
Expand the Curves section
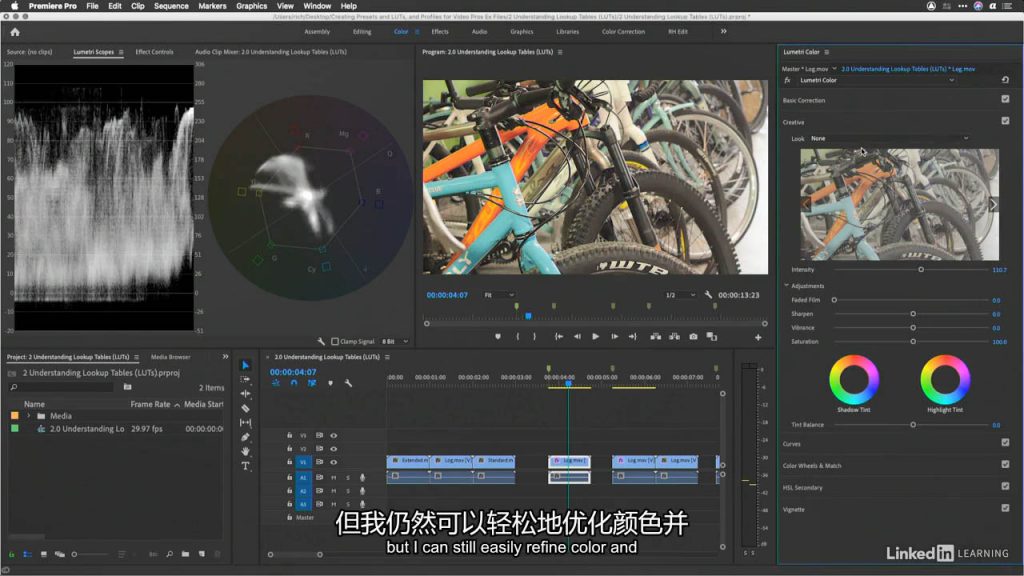click(792, 444)
